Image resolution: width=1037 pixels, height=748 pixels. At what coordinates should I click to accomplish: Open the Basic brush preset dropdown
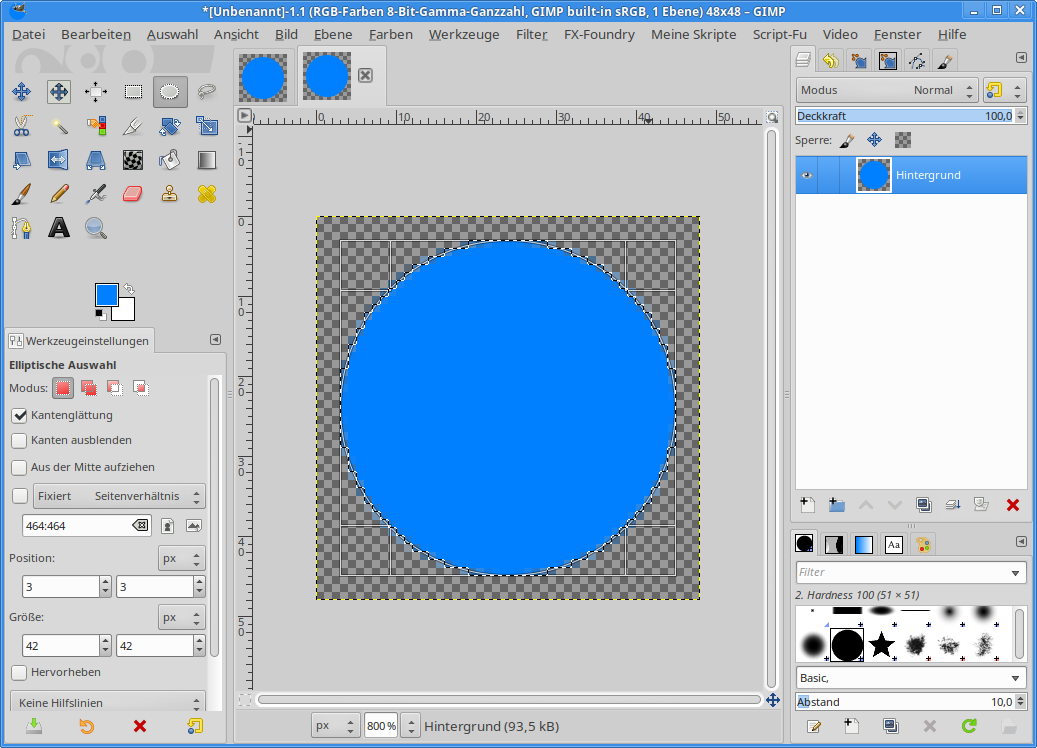point(911,677)
